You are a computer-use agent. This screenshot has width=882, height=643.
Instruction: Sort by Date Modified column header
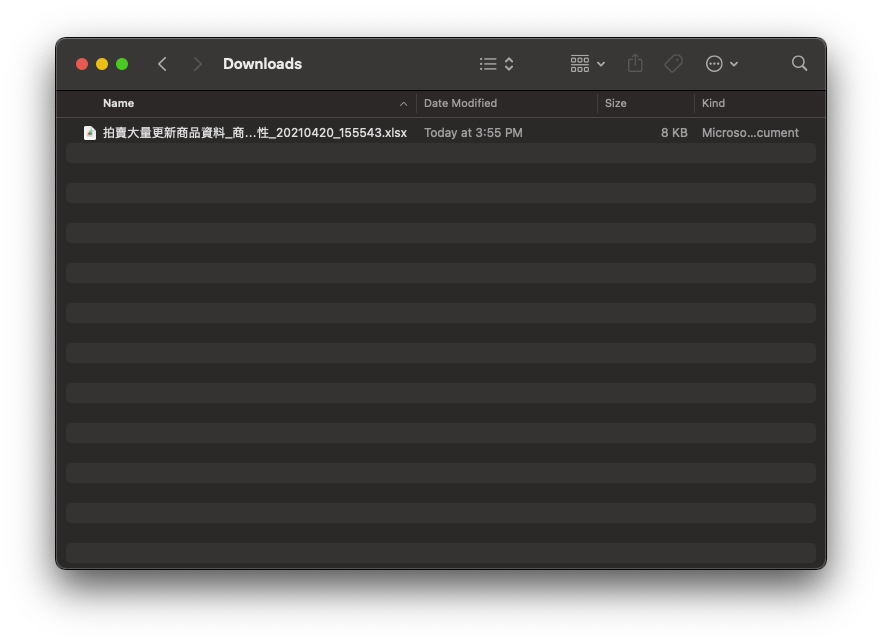coord(460,103)
